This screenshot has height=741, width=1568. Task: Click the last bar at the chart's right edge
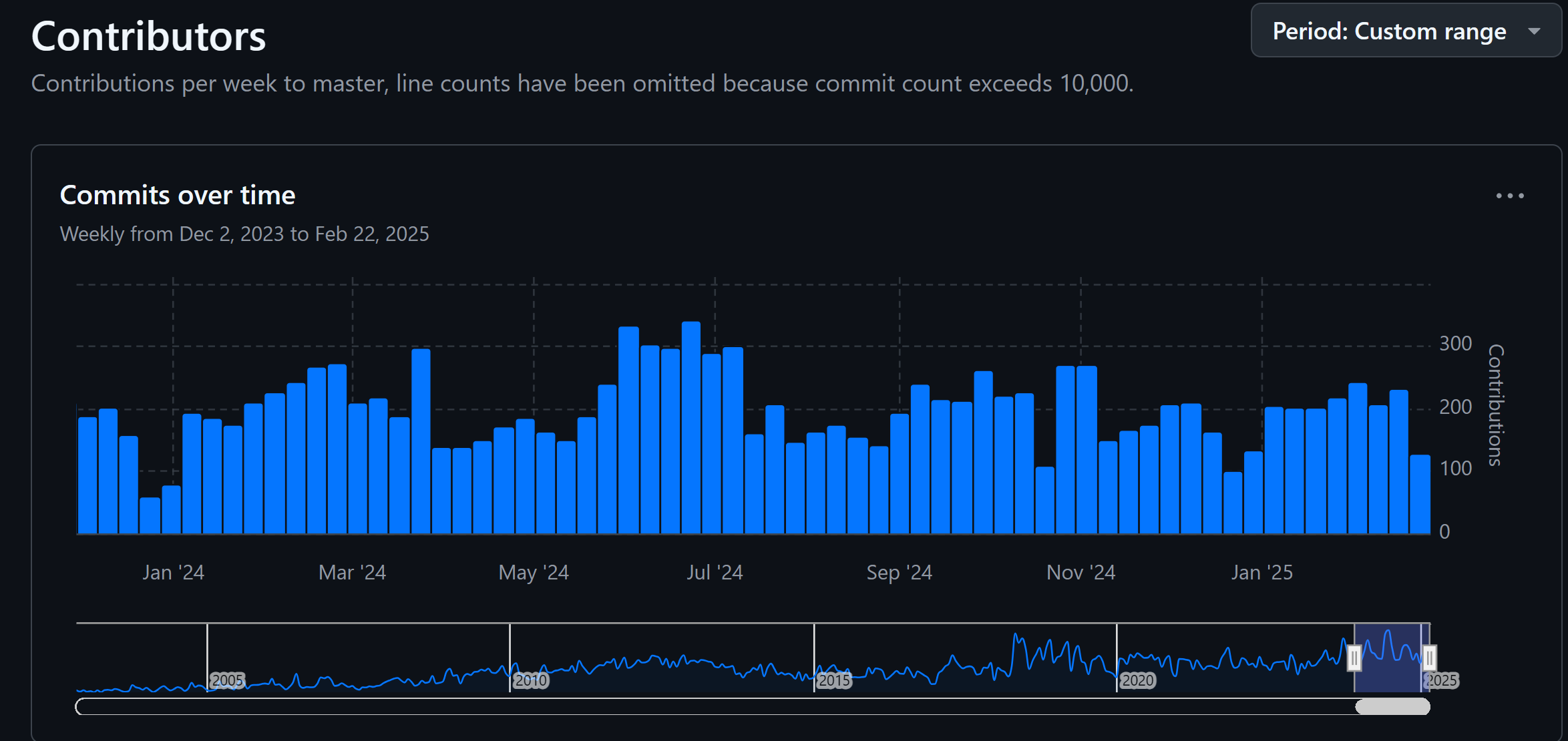(x=1420, y=494)
